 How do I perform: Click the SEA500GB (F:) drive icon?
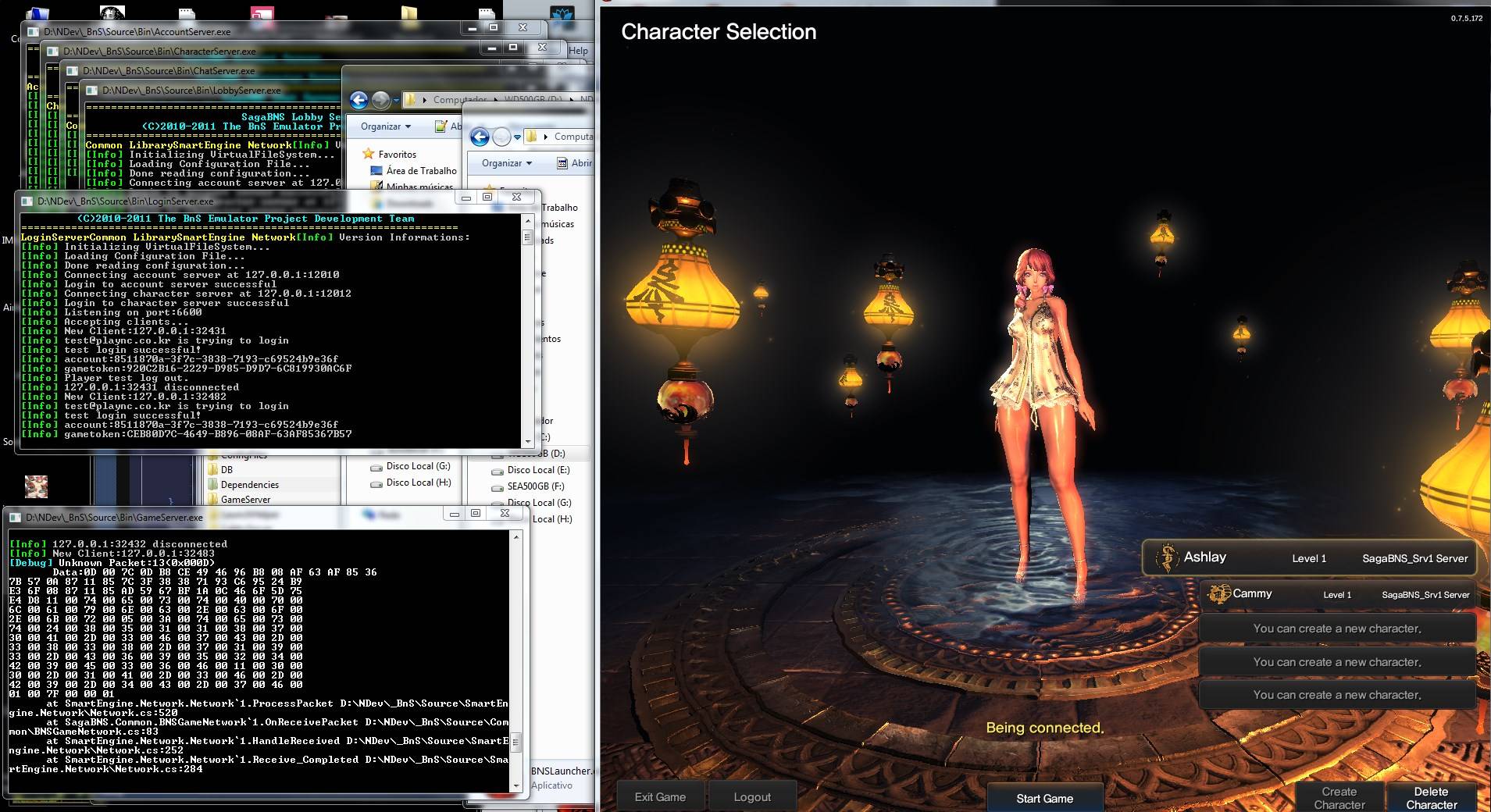pyautogui.click(x=497, y=486)
